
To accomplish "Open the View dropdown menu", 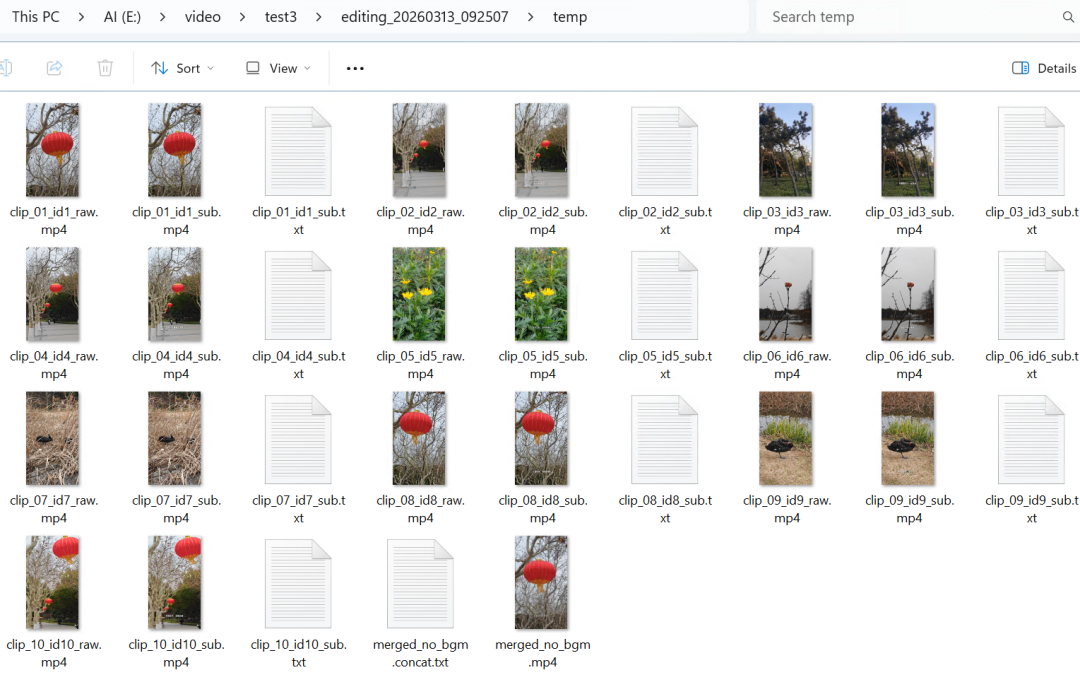I will coord(278,68).
